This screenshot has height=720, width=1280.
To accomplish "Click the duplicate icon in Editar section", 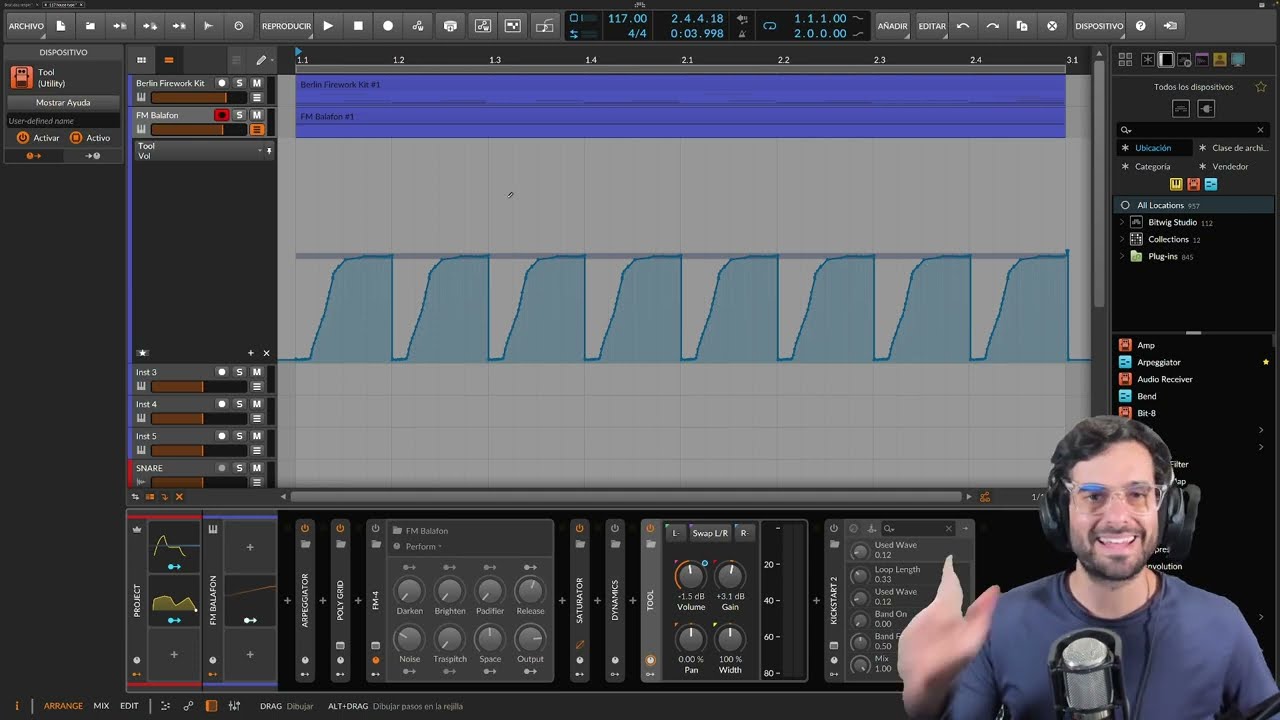I will click(1022, 26).
